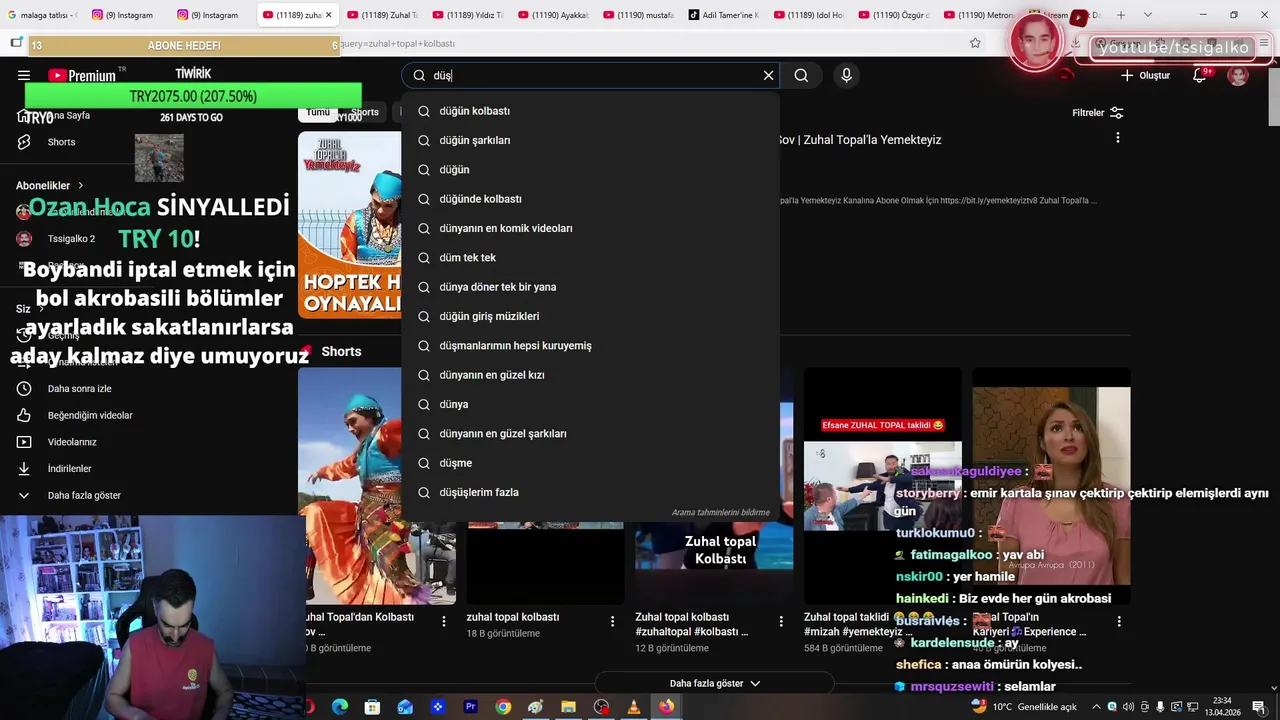Choose "düşmanlarımın hepsi kuruyemiş" suggestion

(x=590, y=346)
